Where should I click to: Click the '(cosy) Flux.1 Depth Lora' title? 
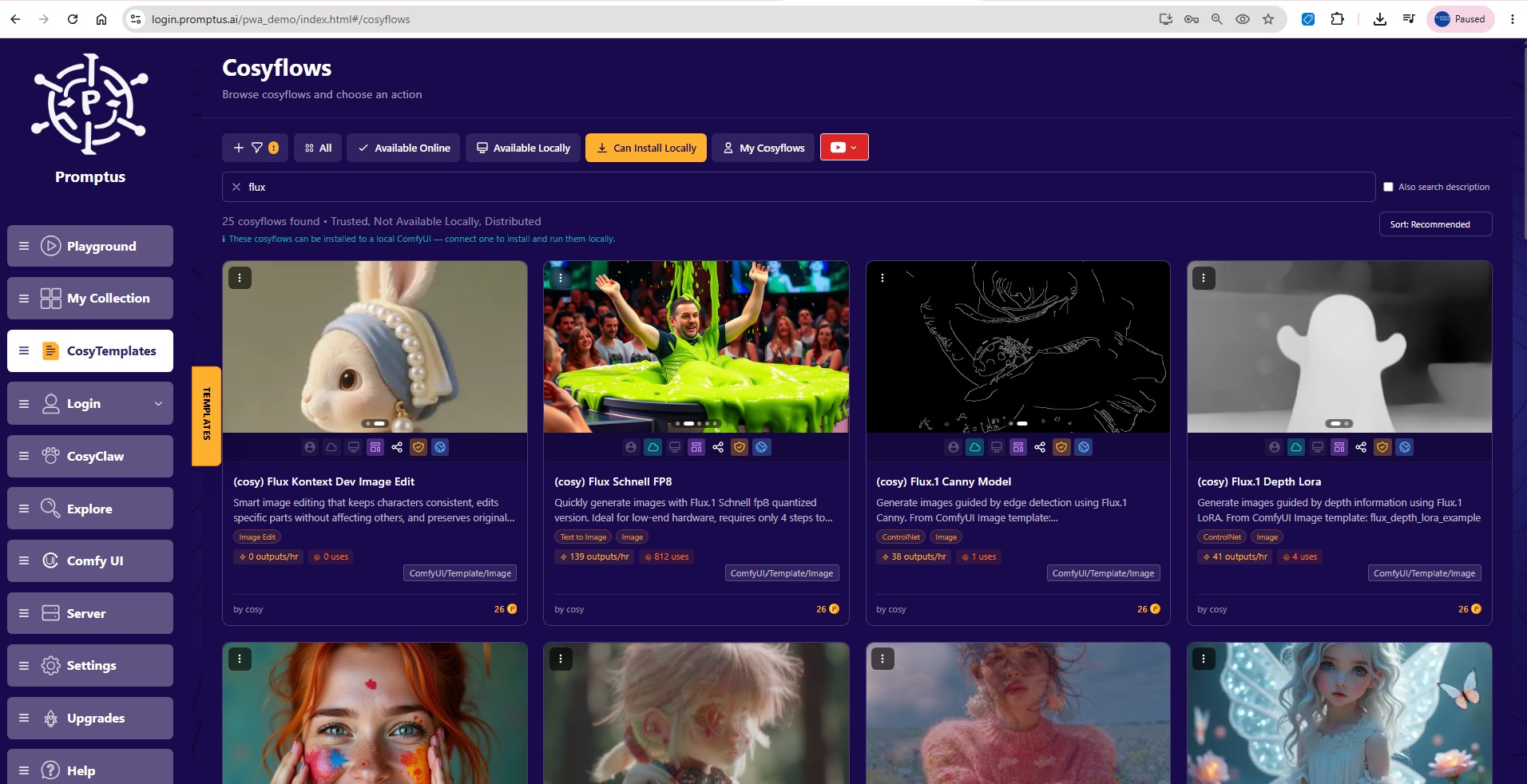(1259, 481)
